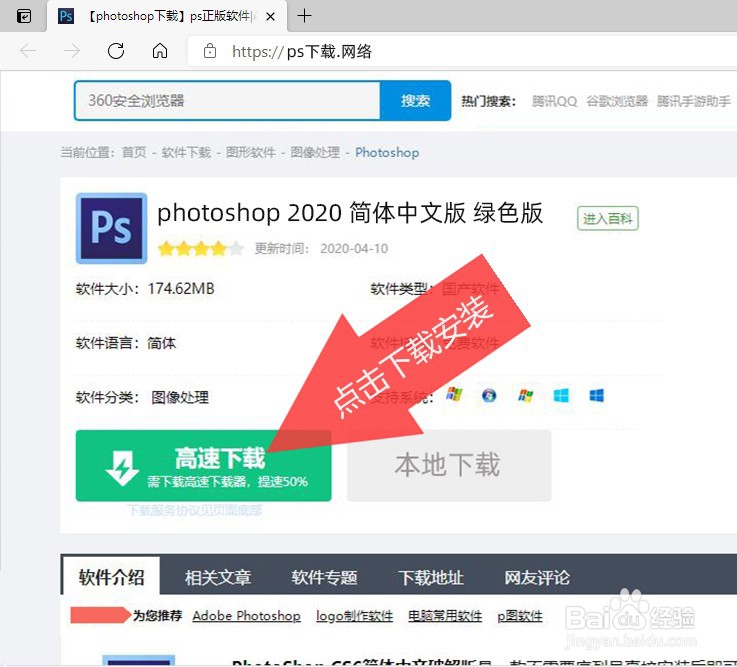Screen dimensions: 737x667
Task: Open hot search 腾讯手游助手
Action: coord(694,101)
